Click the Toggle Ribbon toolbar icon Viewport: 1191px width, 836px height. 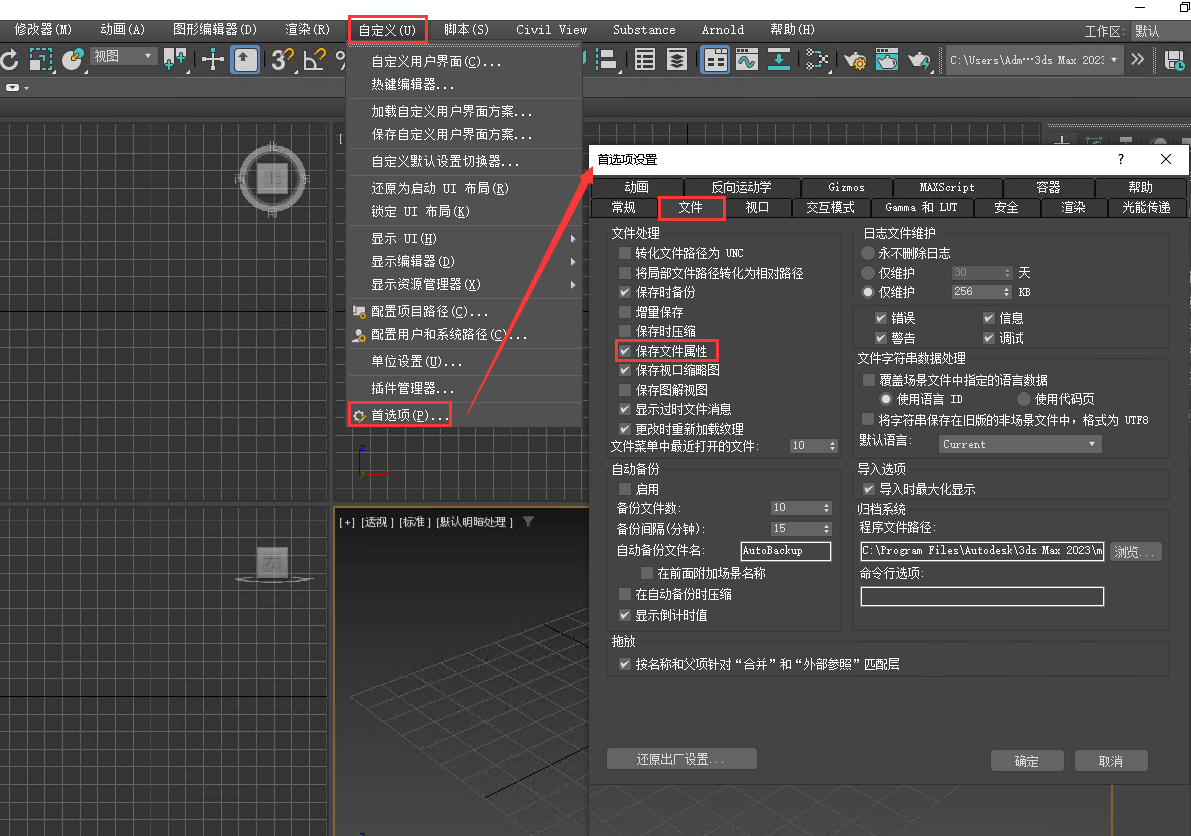click(x=715, y=60)
